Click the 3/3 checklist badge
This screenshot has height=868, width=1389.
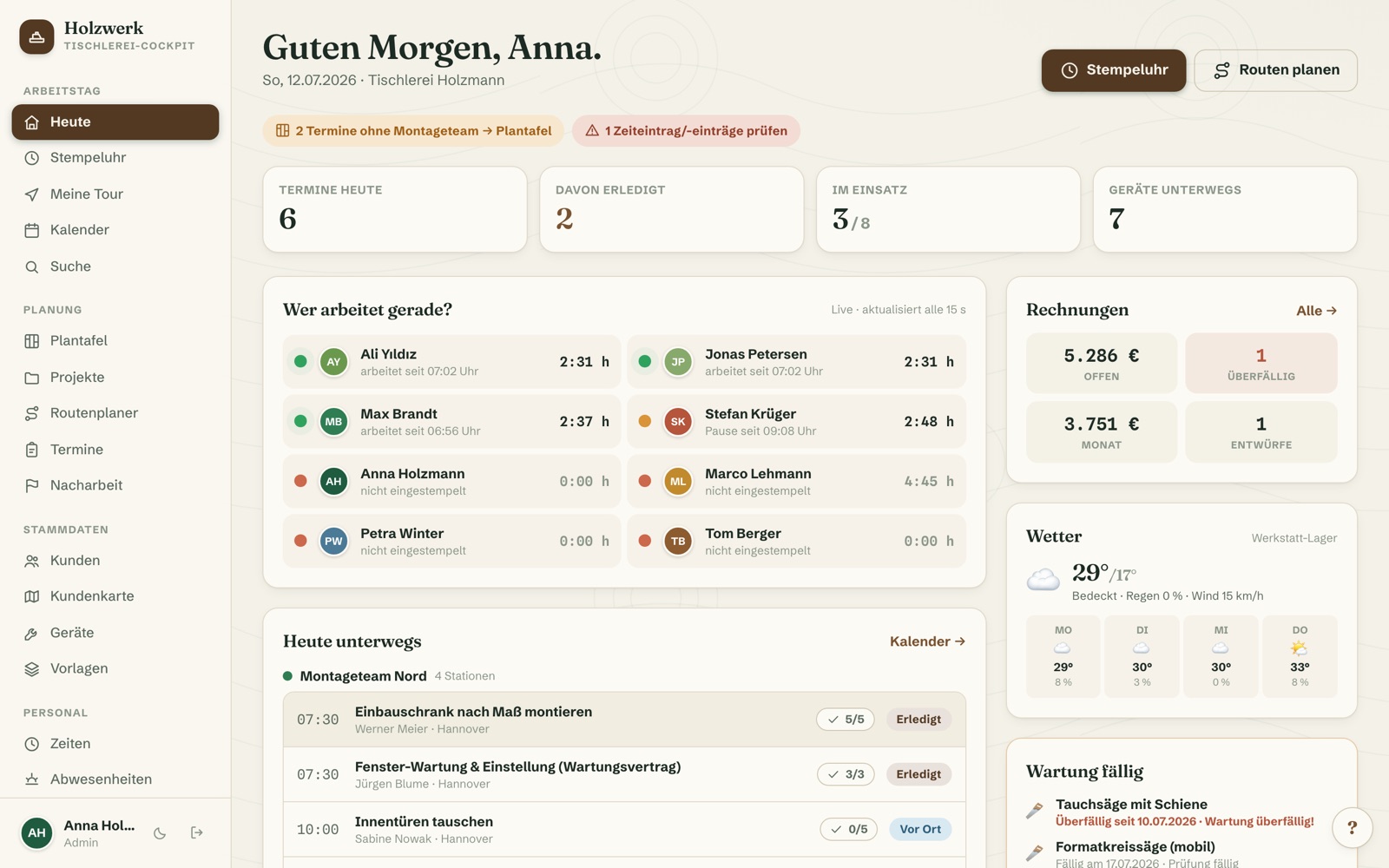tap(846, 774)
